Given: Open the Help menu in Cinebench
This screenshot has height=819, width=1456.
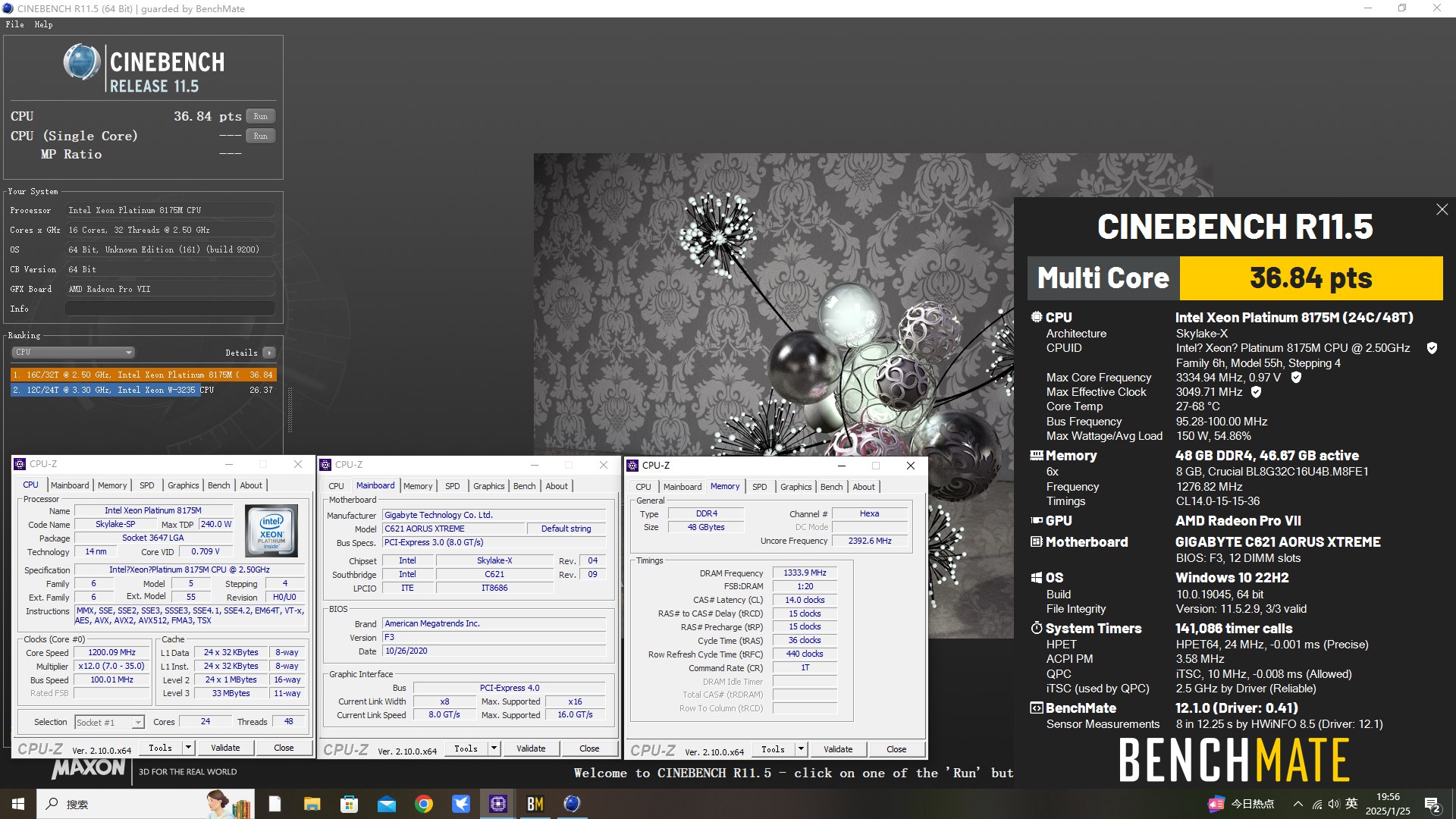Looking at the screenshot, I should tap(43, 24).
